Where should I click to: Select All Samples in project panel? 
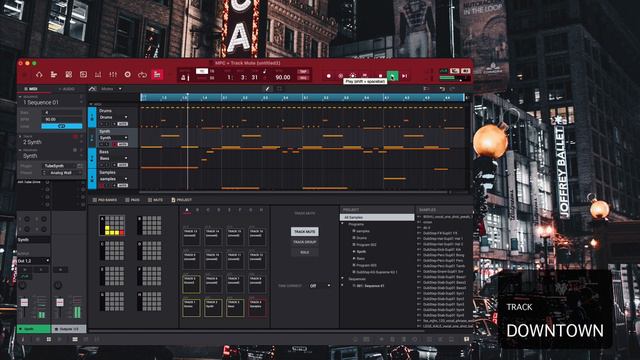coord(377,218)
